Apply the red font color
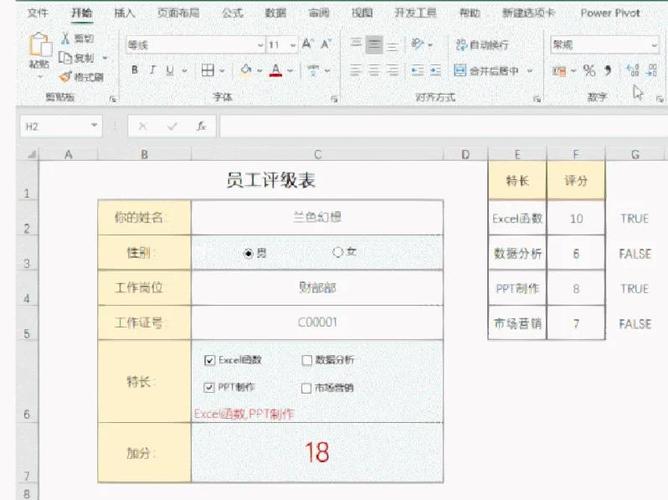This screenshot has width=668, height=500. pyautogui.click(x=276, y=70)
